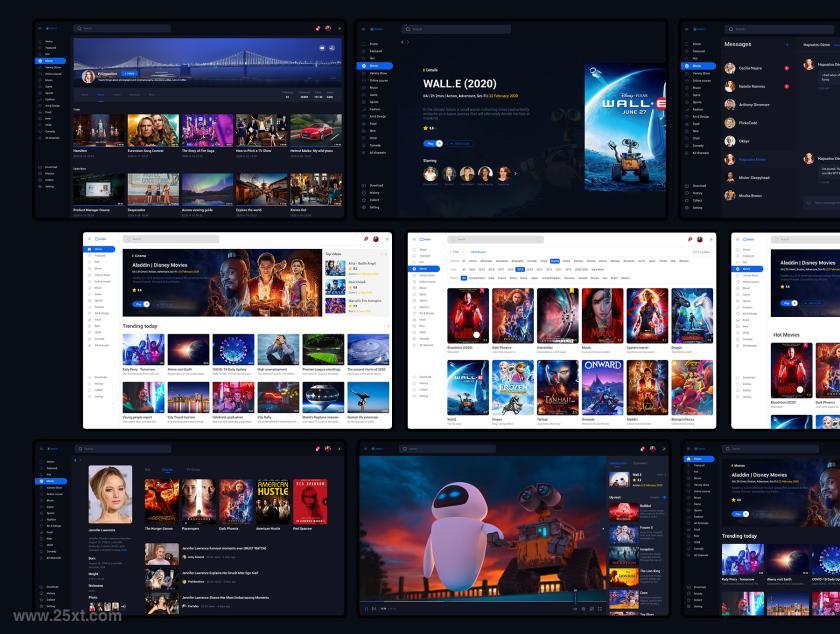The width and height of the screenshot is (840, 634).
Task: Go back using arrow in Jennifer Lawrence screen
Action: pos(75,460)
